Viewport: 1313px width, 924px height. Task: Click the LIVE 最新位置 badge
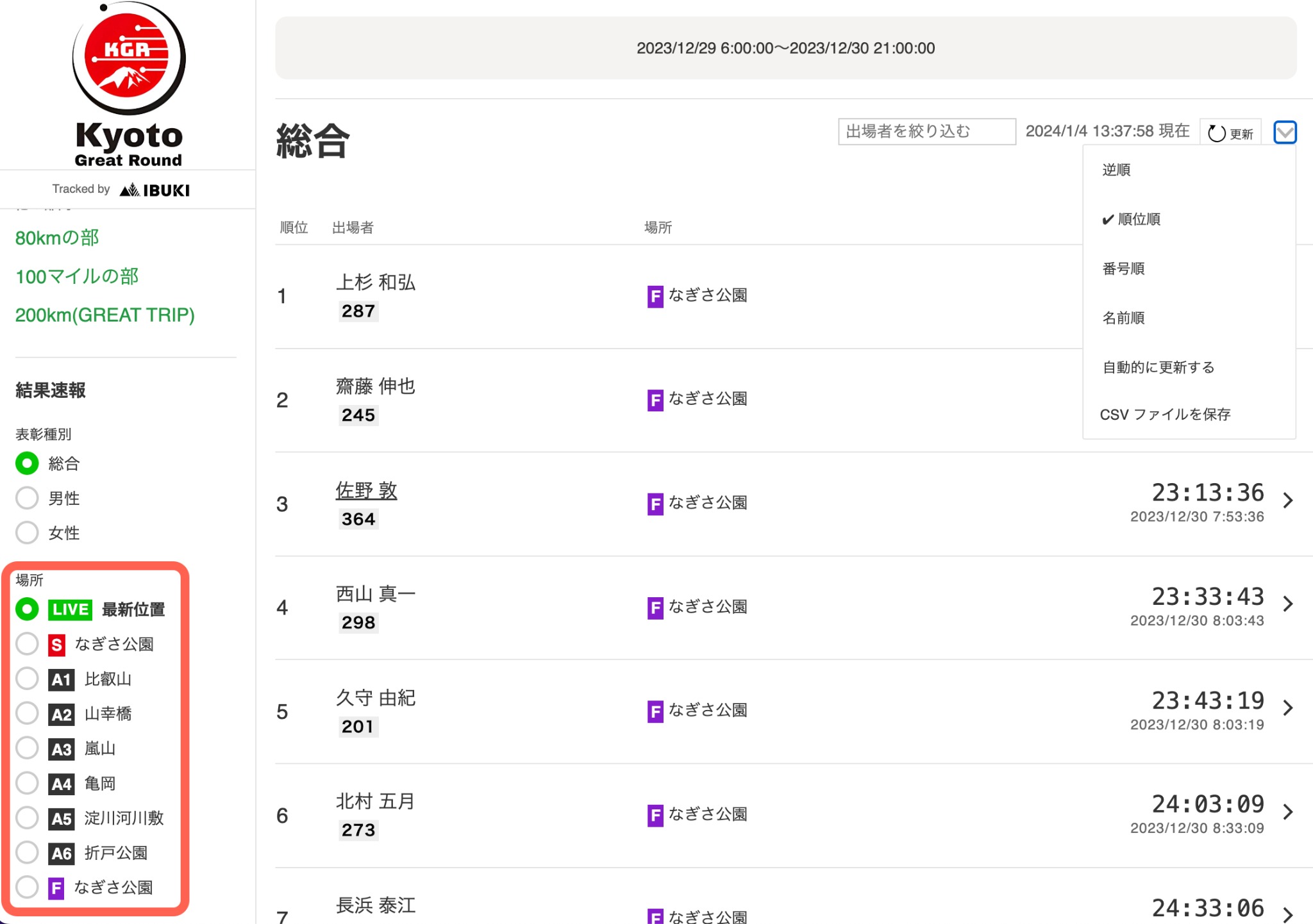point(71,609)
